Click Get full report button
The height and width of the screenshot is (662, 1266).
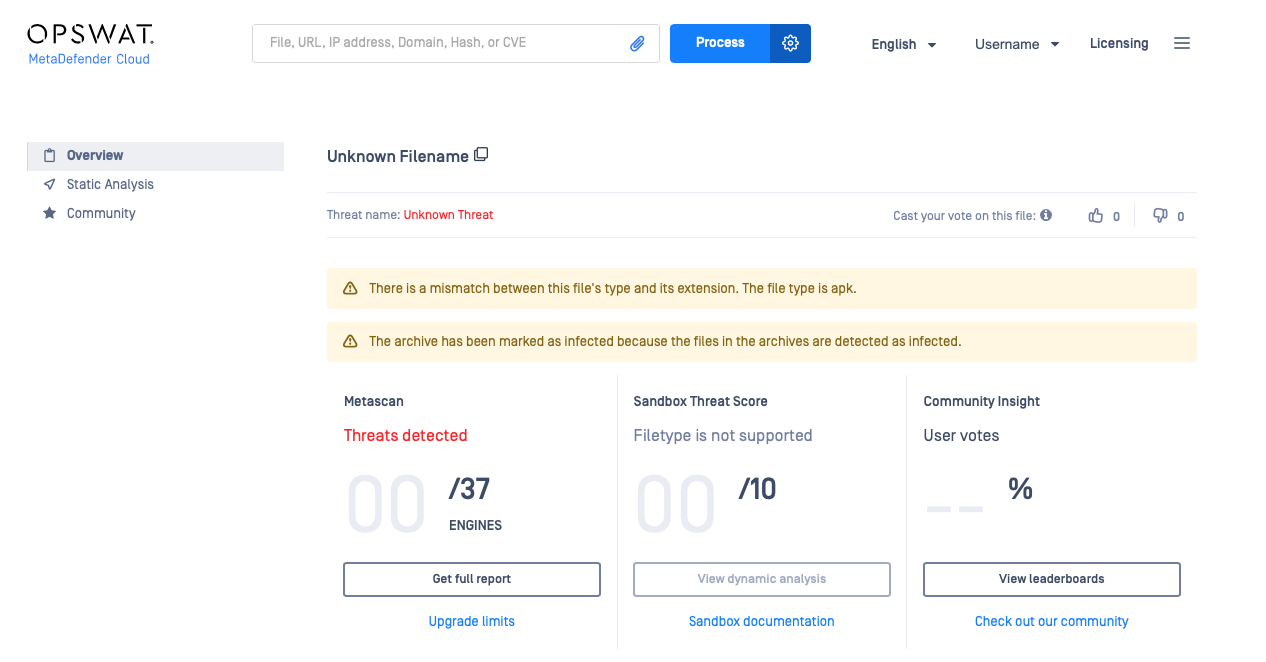pyautogui.click(x=472, y=579)
